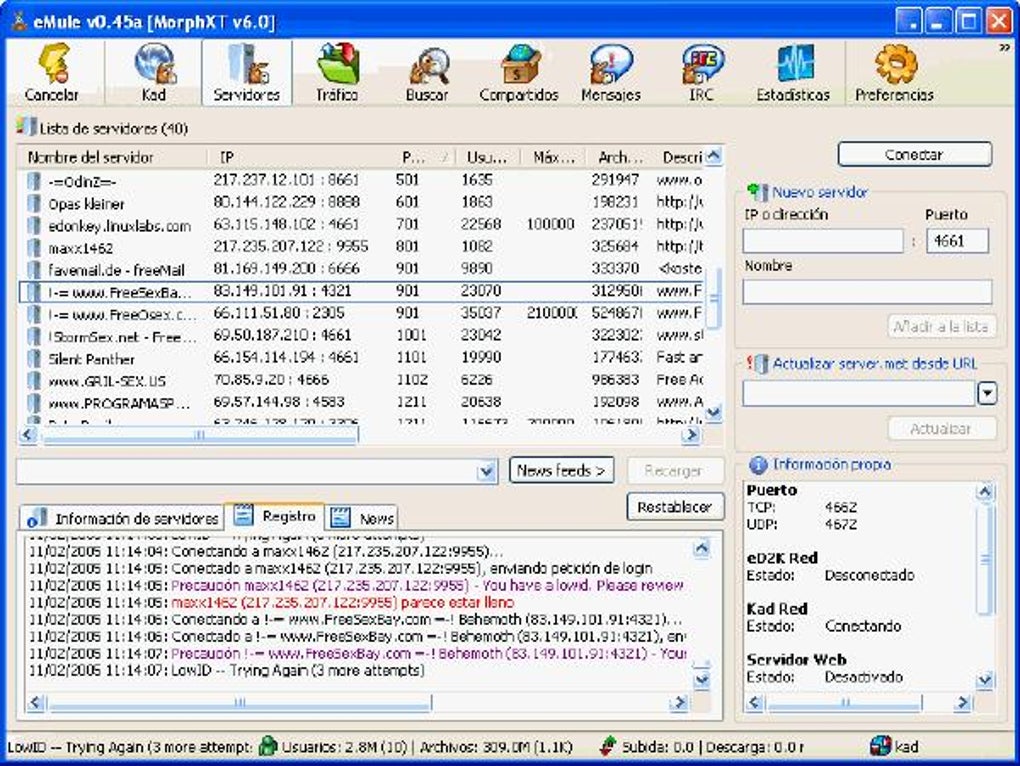Image resolution: width=1020 pixels, height=766 pixels.
Task: Click Información propia scroll down arrow
Action: point(984,680)
